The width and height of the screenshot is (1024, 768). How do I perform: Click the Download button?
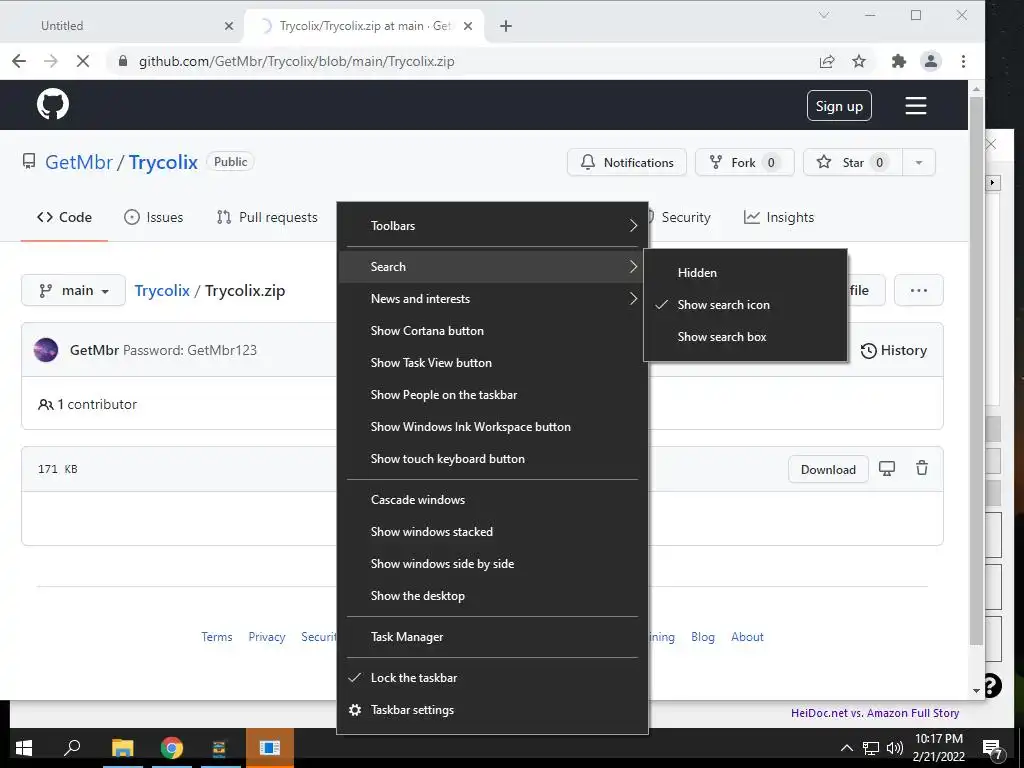click(x=828, y=470)
